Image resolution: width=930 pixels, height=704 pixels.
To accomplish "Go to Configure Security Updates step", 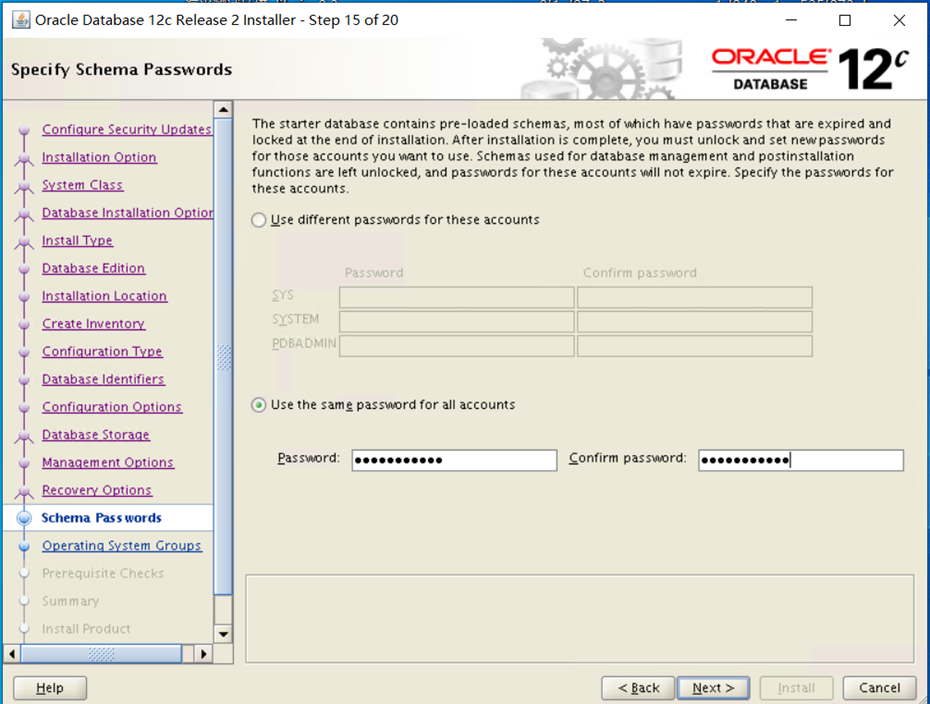I will click(126, 130).
